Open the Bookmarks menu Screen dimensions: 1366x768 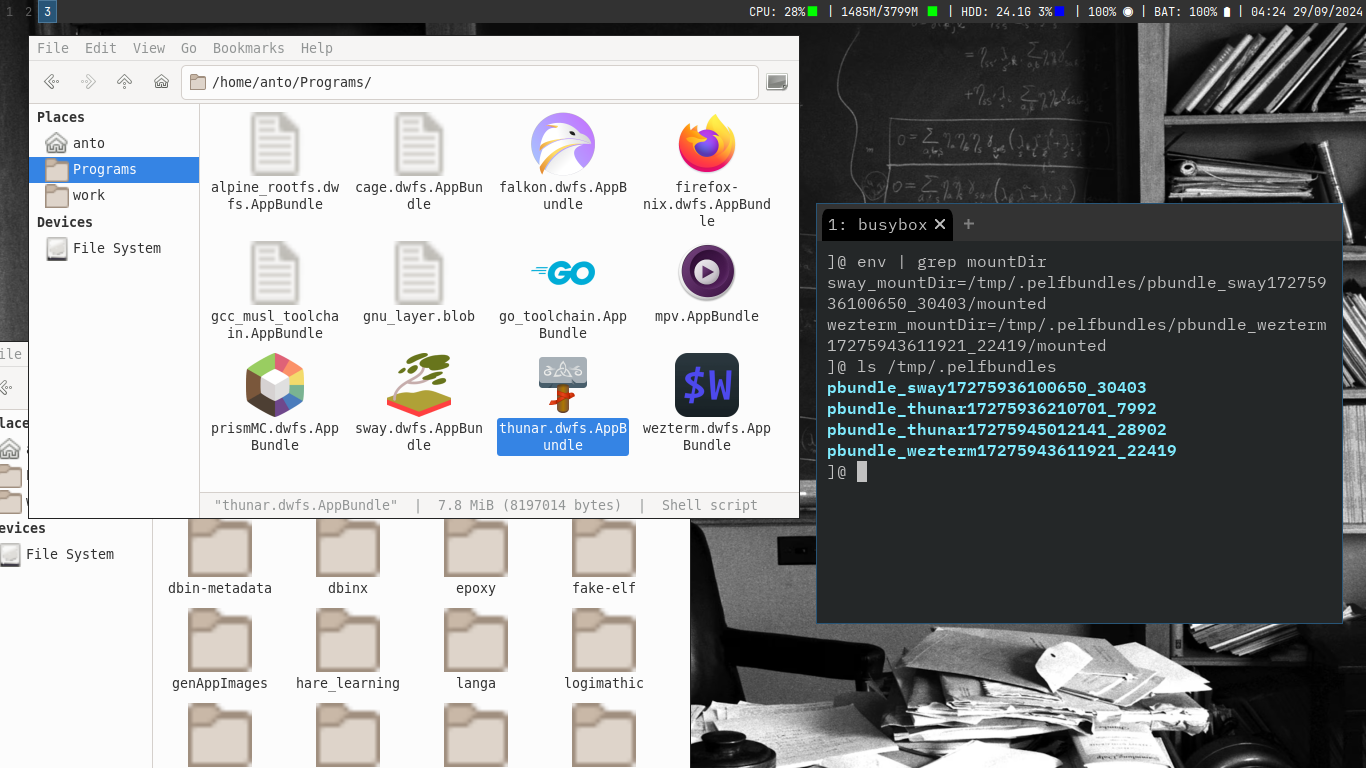pos(248,48)
